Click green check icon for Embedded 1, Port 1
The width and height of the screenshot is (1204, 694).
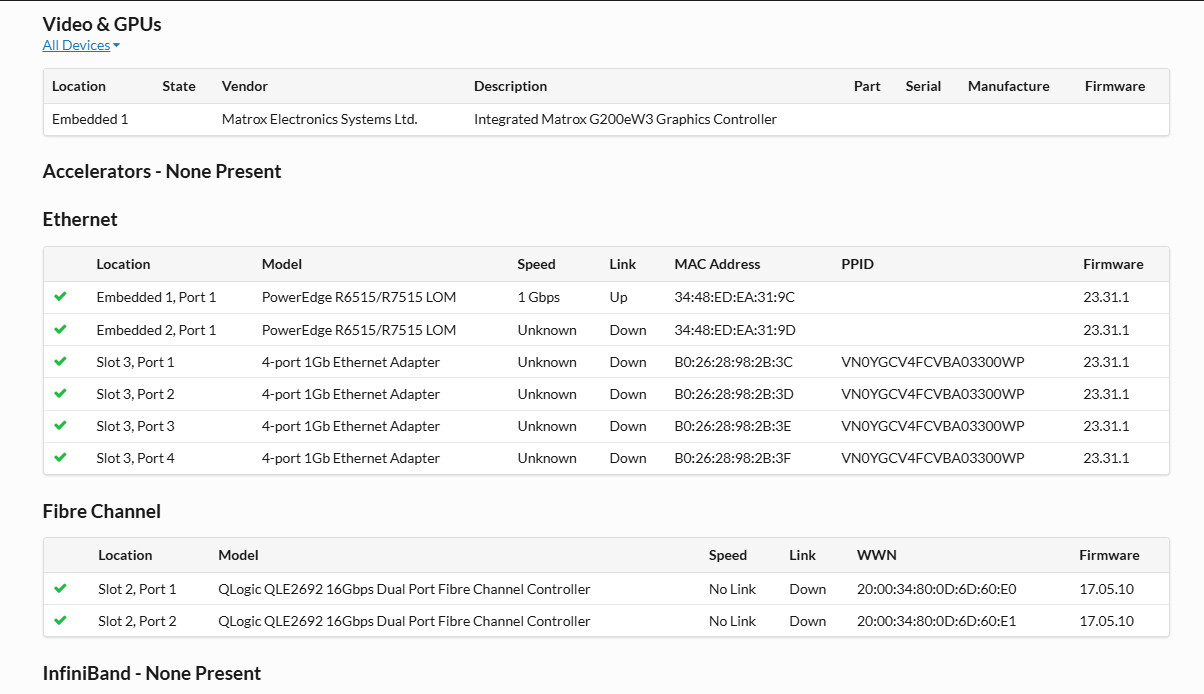[60, 297]
